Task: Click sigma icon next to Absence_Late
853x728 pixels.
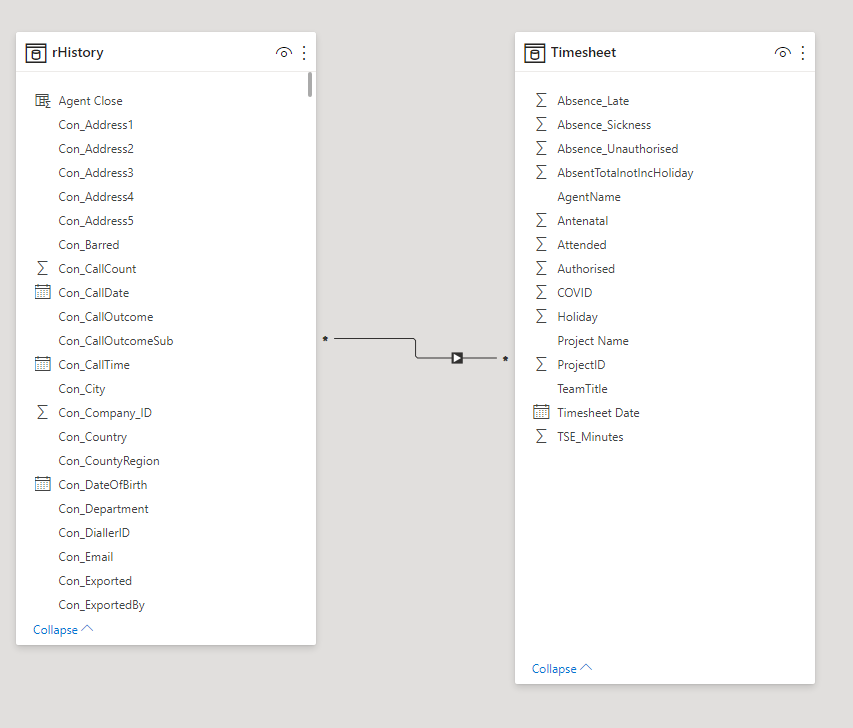Action: pyautogui.click(x=541, y=100)
